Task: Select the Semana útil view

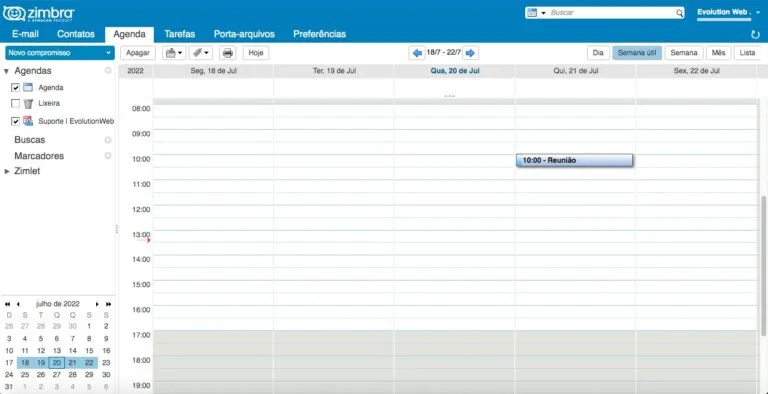Action: click(637, 53)
